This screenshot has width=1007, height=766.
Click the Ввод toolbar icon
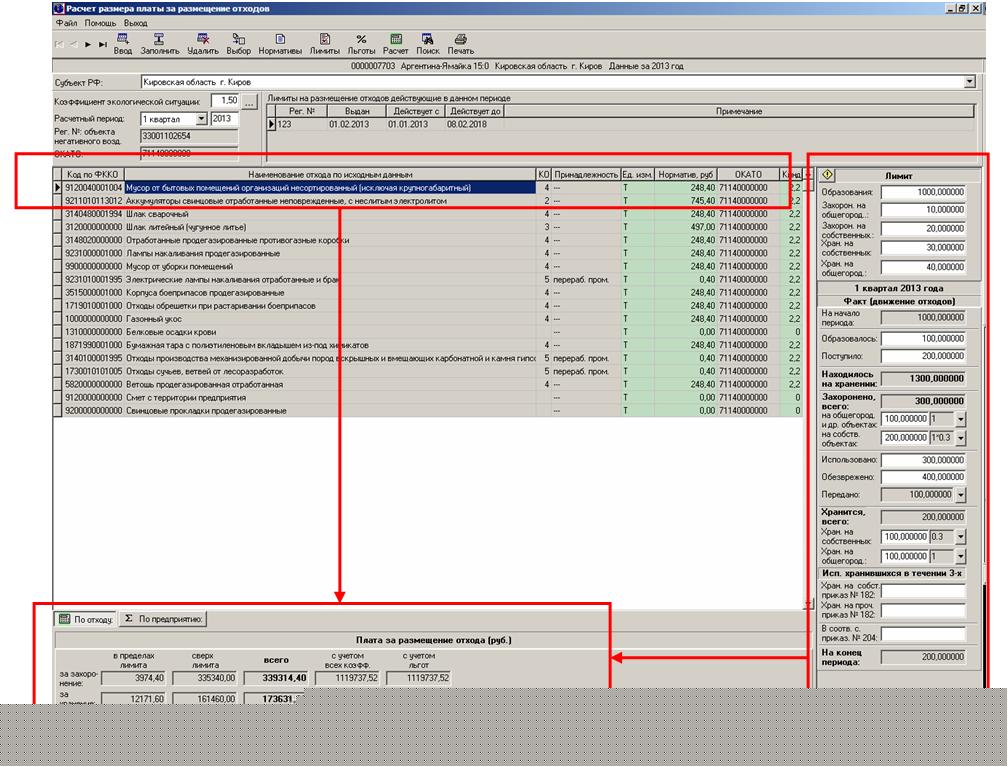coord(122,39)
